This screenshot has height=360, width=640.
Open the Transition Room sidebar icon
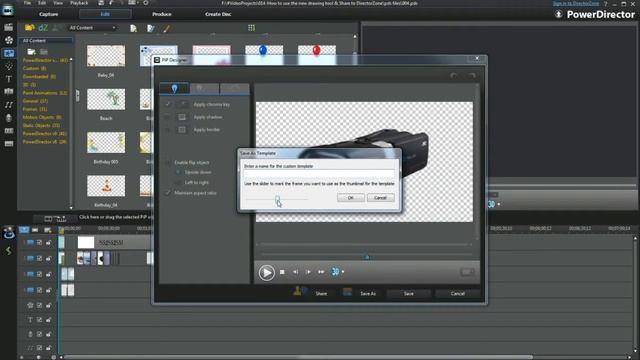8,92
